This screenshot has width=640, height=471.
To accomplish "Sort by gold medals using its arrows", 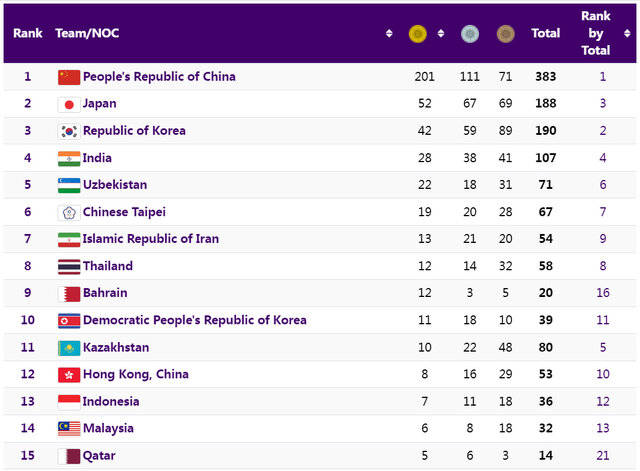I will [x=440, y=34].
